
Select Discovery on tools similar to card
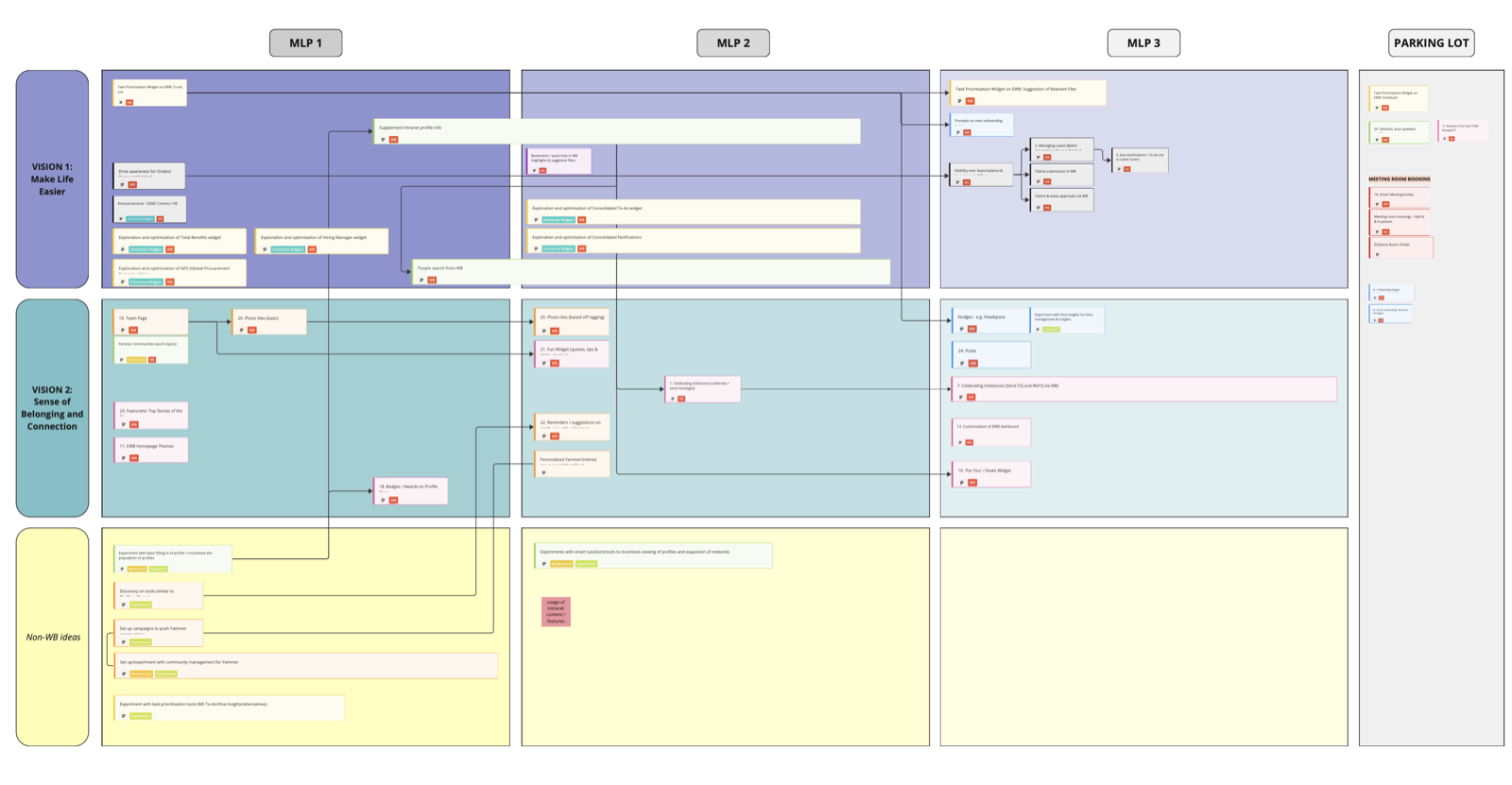click(x=158, y=596)
